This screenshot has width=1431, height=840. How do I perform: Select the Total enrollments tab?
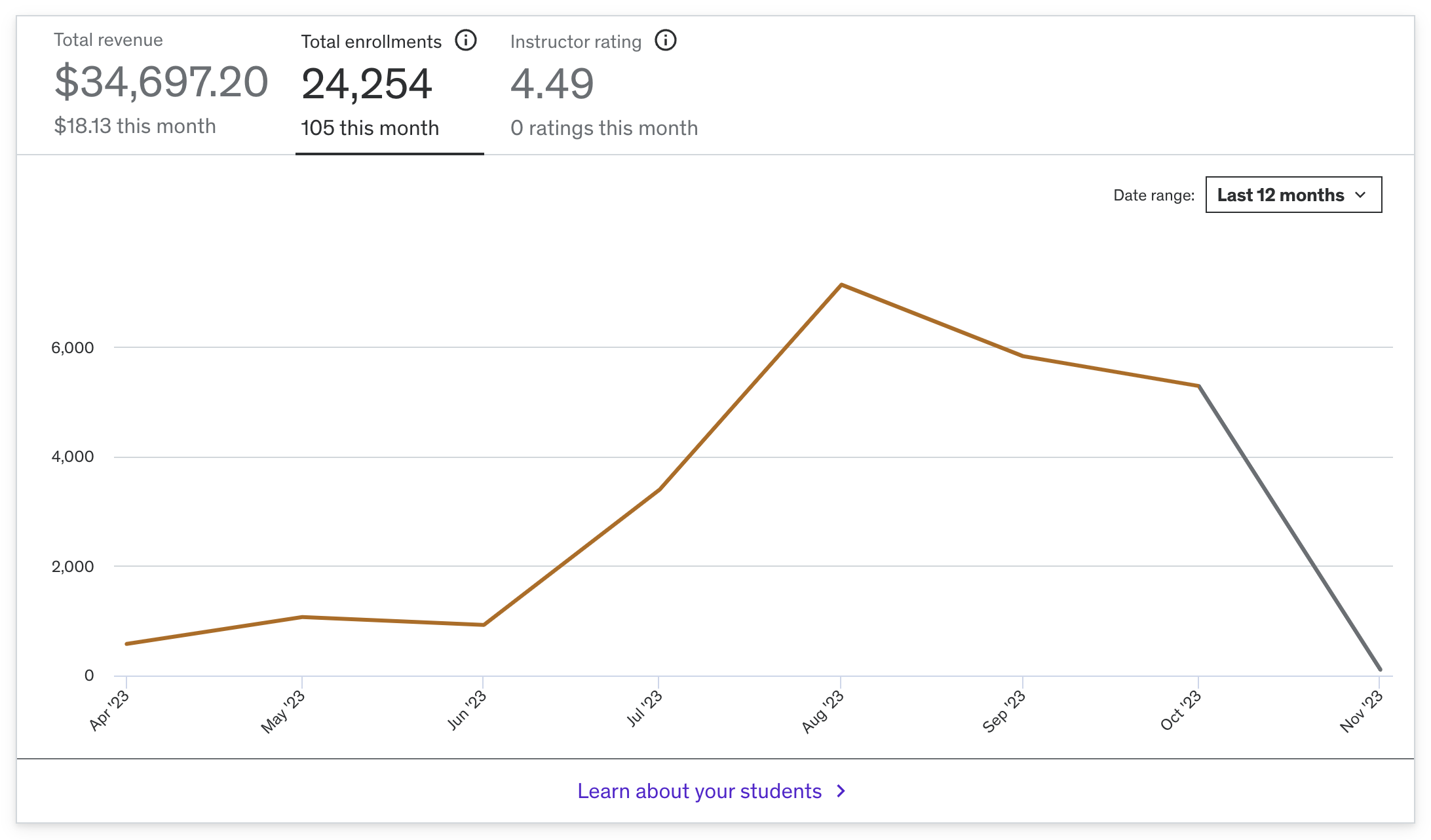(390, 86)
